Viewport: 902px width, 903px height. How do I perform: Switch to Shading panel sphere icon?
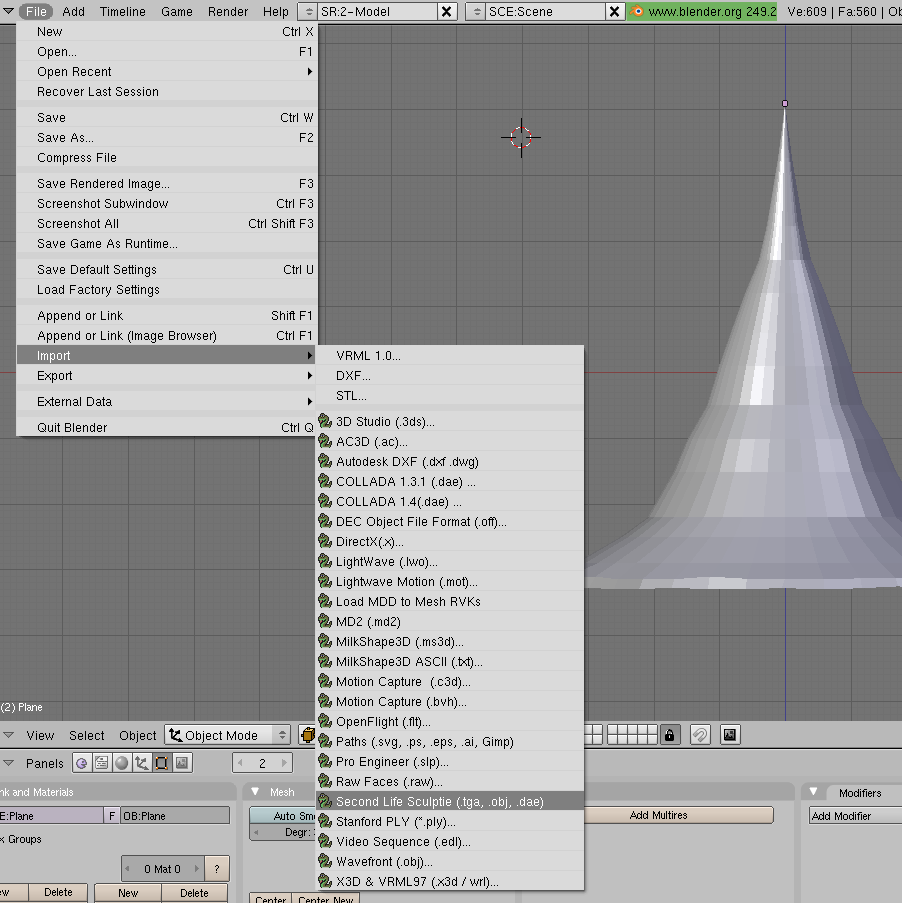coord(122,763)
